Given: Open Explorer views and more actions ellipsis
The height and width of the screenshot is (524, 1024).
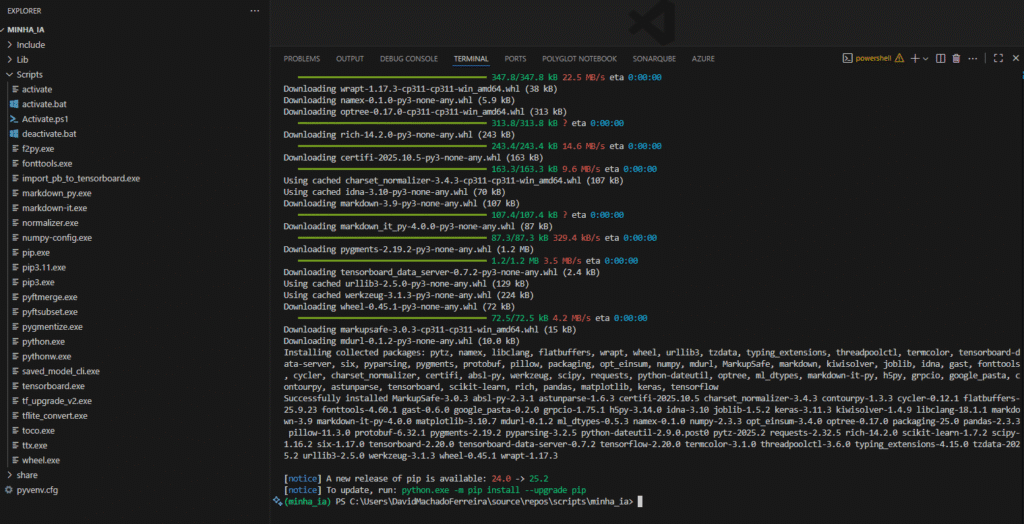Looking at the screenshot, I should coord(254,10).
